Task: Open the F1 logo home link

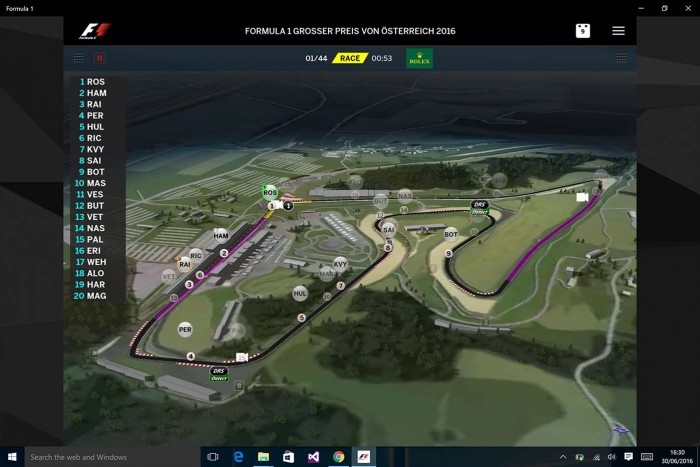Action: [x=95, y=31]
